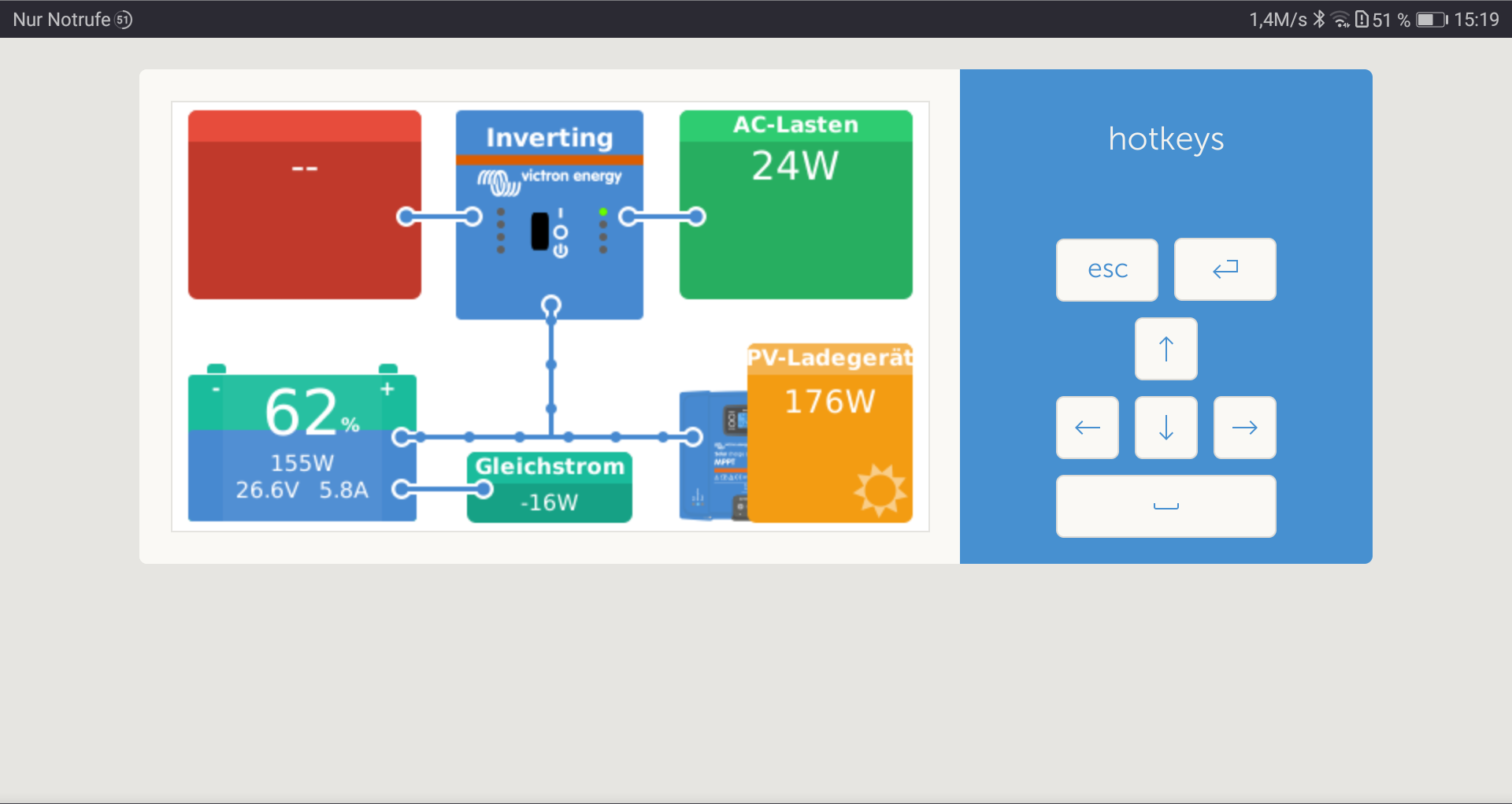This screenshot has width=1512, height=804.
Task: Click the hotkeys panel title
Action: pyautogui.click(x=1165, y=139)
